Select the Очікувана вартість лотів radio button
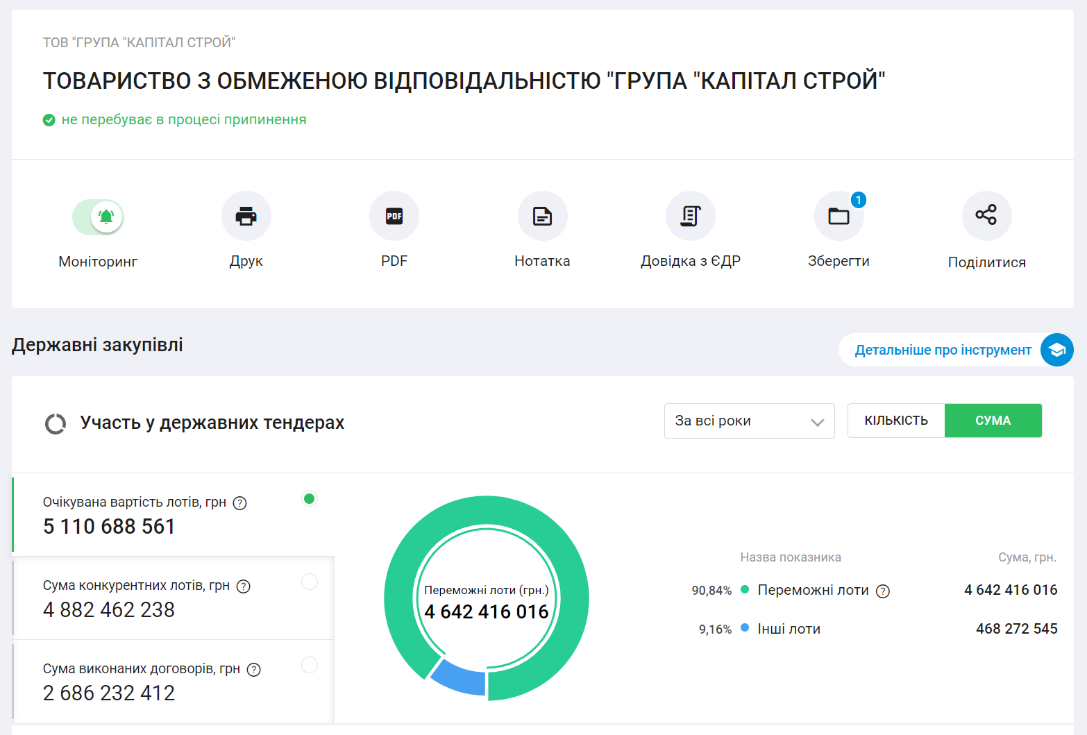The width and height of the screenshot is (1087, 735). point(309,498)
